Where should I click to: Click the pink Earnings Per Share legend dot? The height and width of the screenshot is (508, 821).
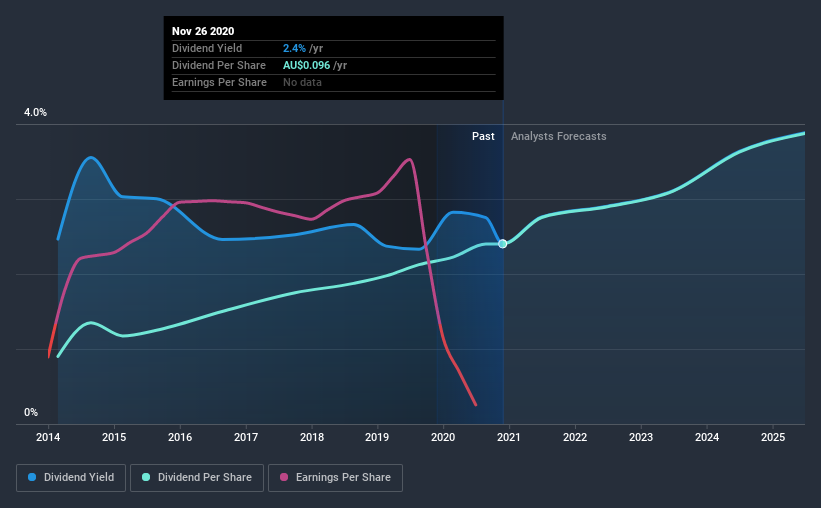(284, 477)
